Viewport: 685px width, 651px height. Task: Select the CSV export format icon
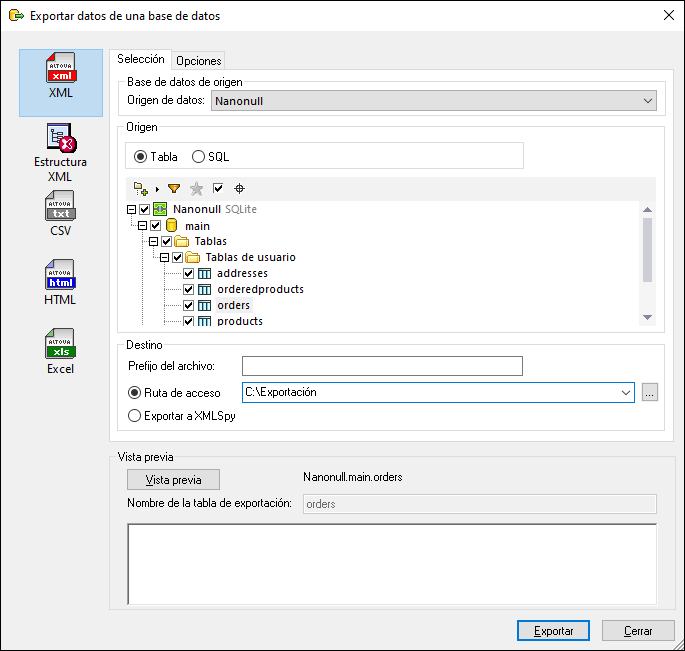(x=60, y=213)
